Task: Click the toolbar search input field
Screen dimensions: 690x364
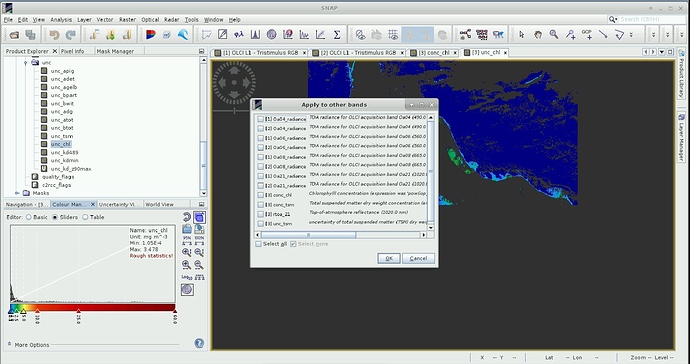Action: point(653,19)
